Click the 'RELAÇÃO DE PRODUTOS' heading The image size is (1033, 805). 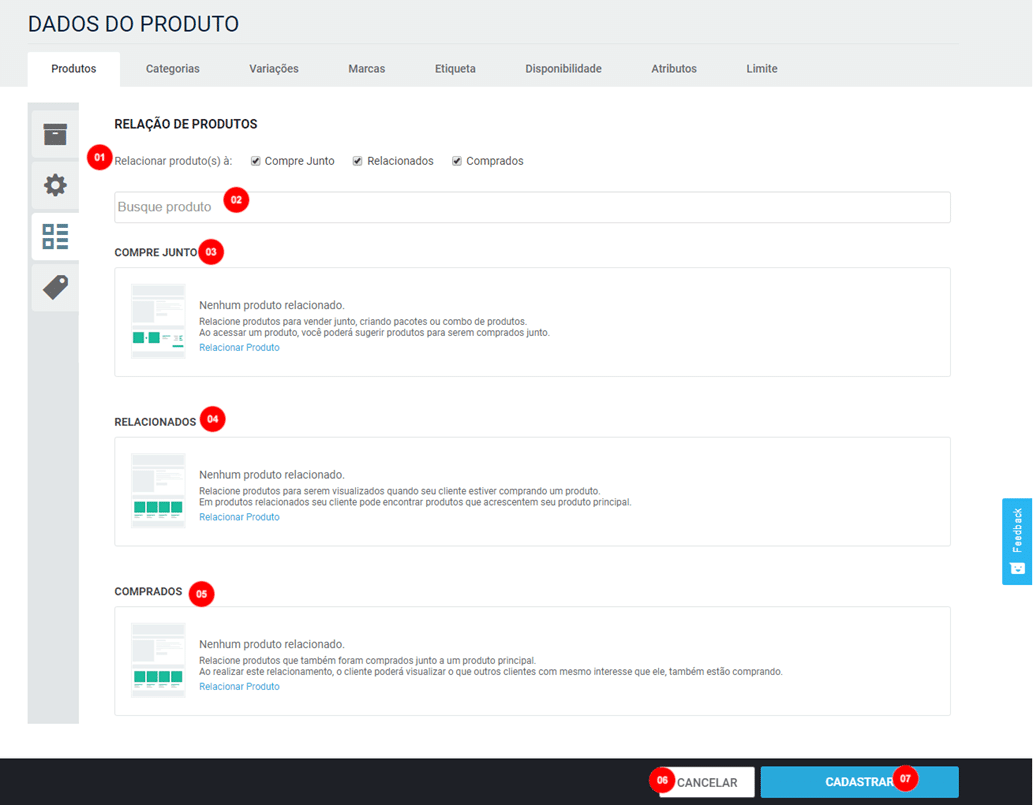pyautogui.click(x=186, y=124)
